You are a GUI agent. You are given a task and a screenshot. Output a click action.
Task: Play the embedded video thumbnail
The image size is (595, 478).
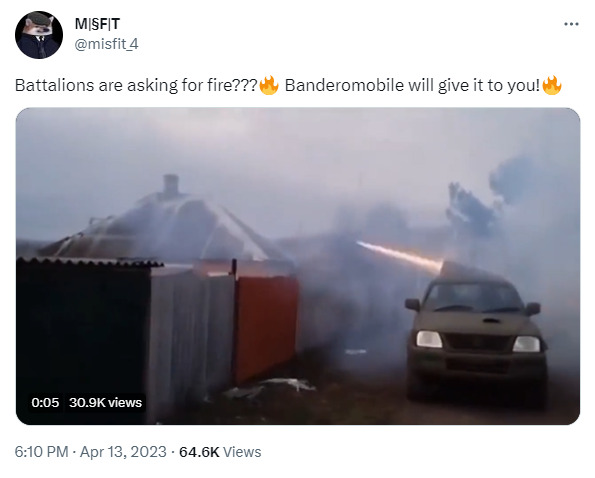(x=298, y=266)
